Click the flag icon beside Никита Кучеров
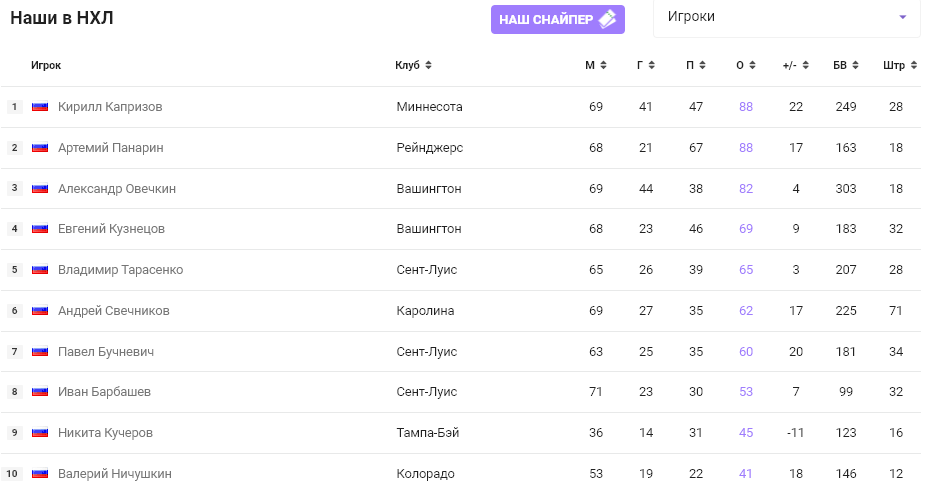Viewport: 927px width, 490px height. (40, 433)
